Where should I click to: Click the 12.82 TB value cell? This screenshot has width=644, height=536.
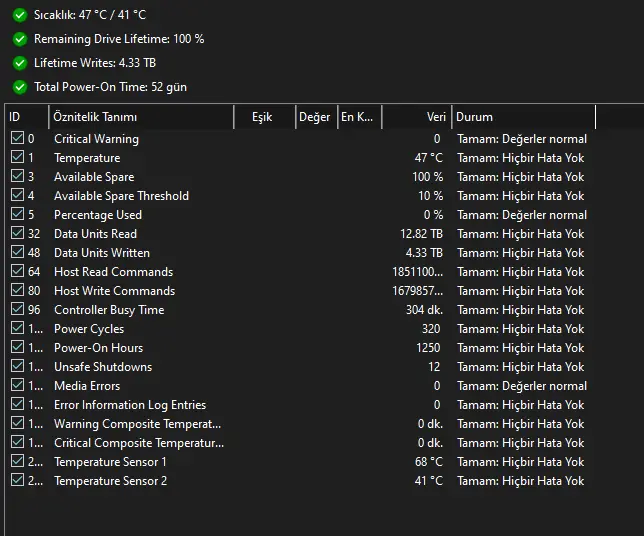pyautogui.click(x=421, y=234)
